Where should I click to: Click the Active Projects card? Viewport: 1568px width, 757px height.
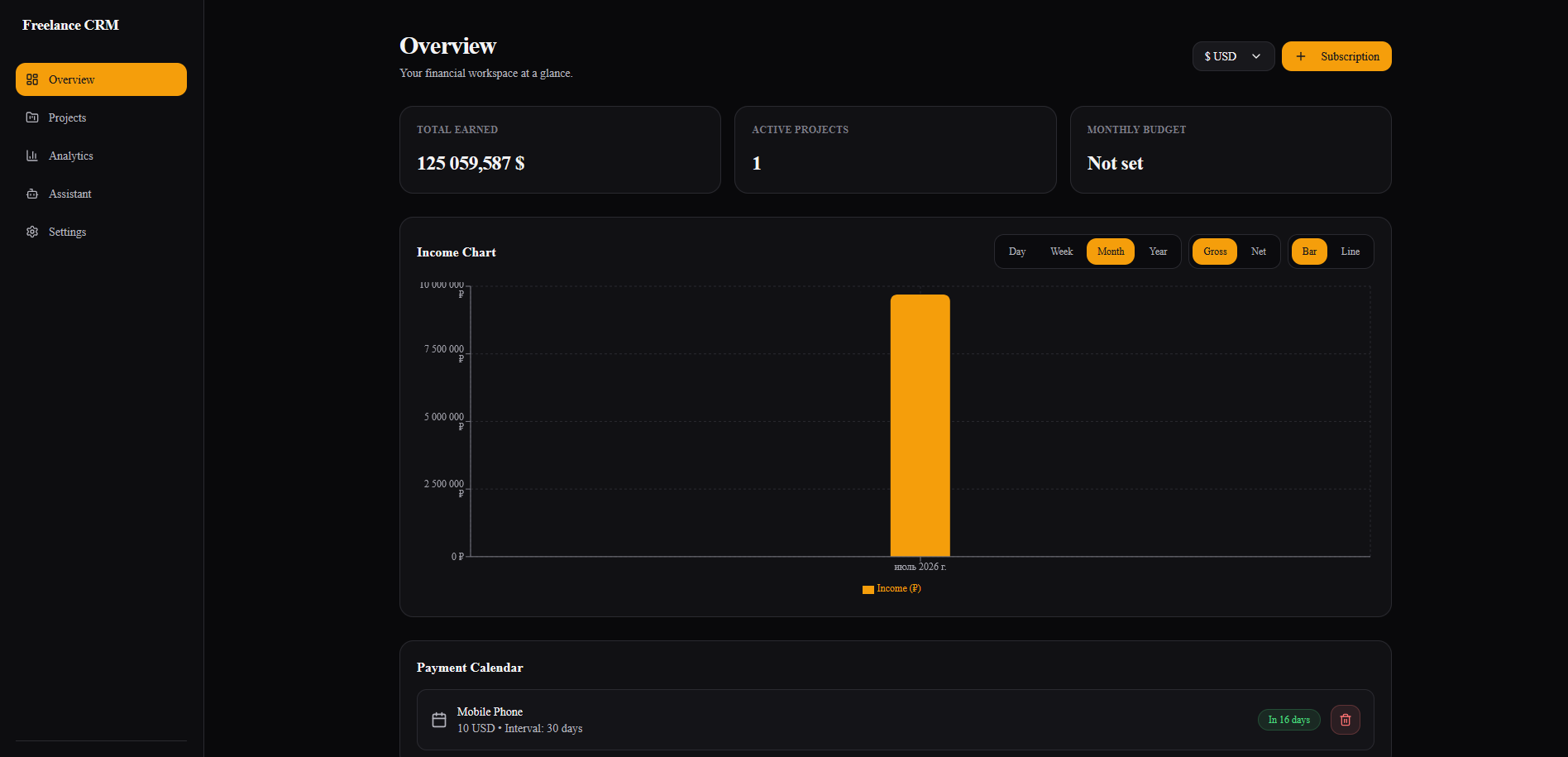895,150
